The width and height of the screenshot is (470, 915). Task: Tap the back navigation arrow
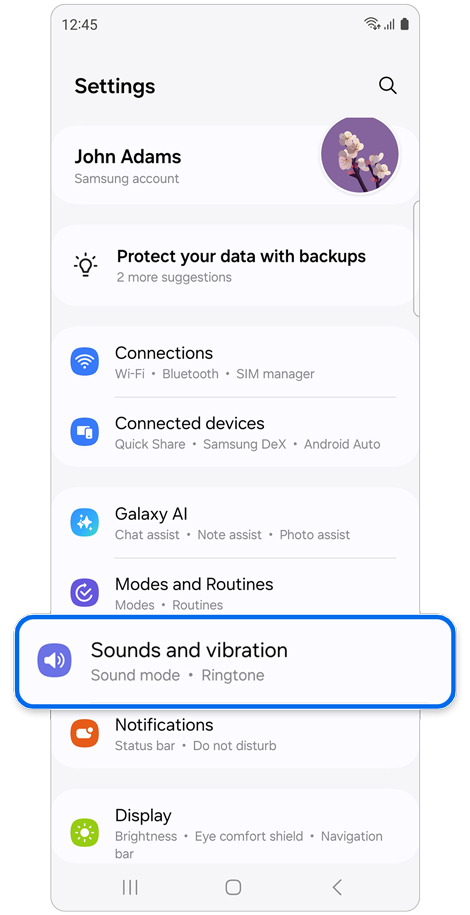click(336, 888)
